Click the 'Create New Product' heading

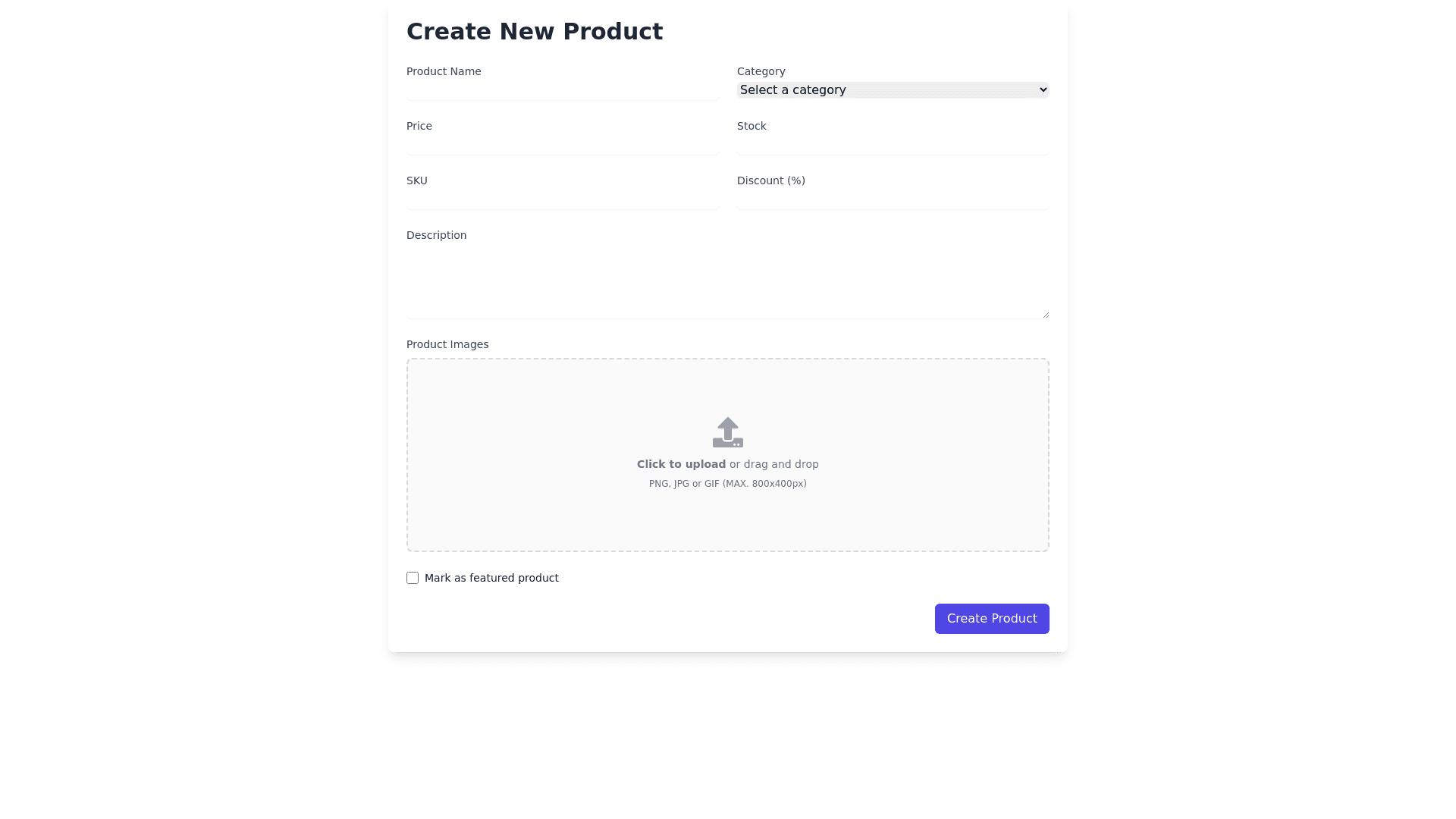pos(535,31)
